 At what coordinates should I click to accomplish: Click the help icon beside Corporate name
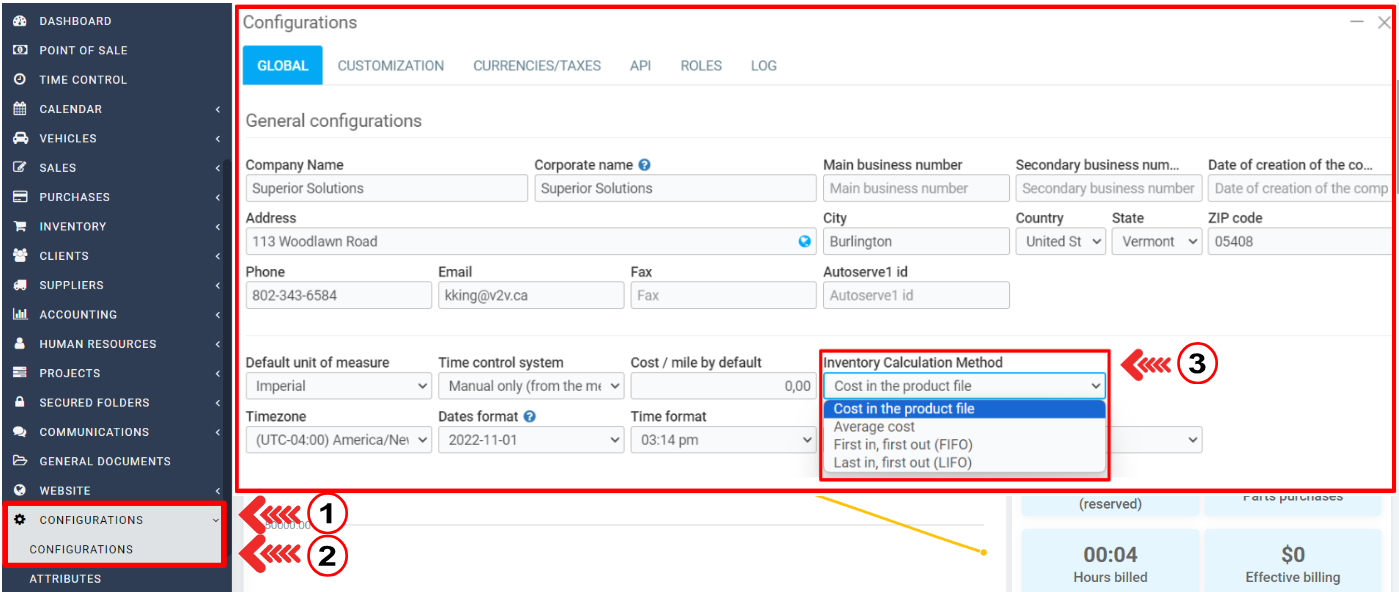coord(645,165)
